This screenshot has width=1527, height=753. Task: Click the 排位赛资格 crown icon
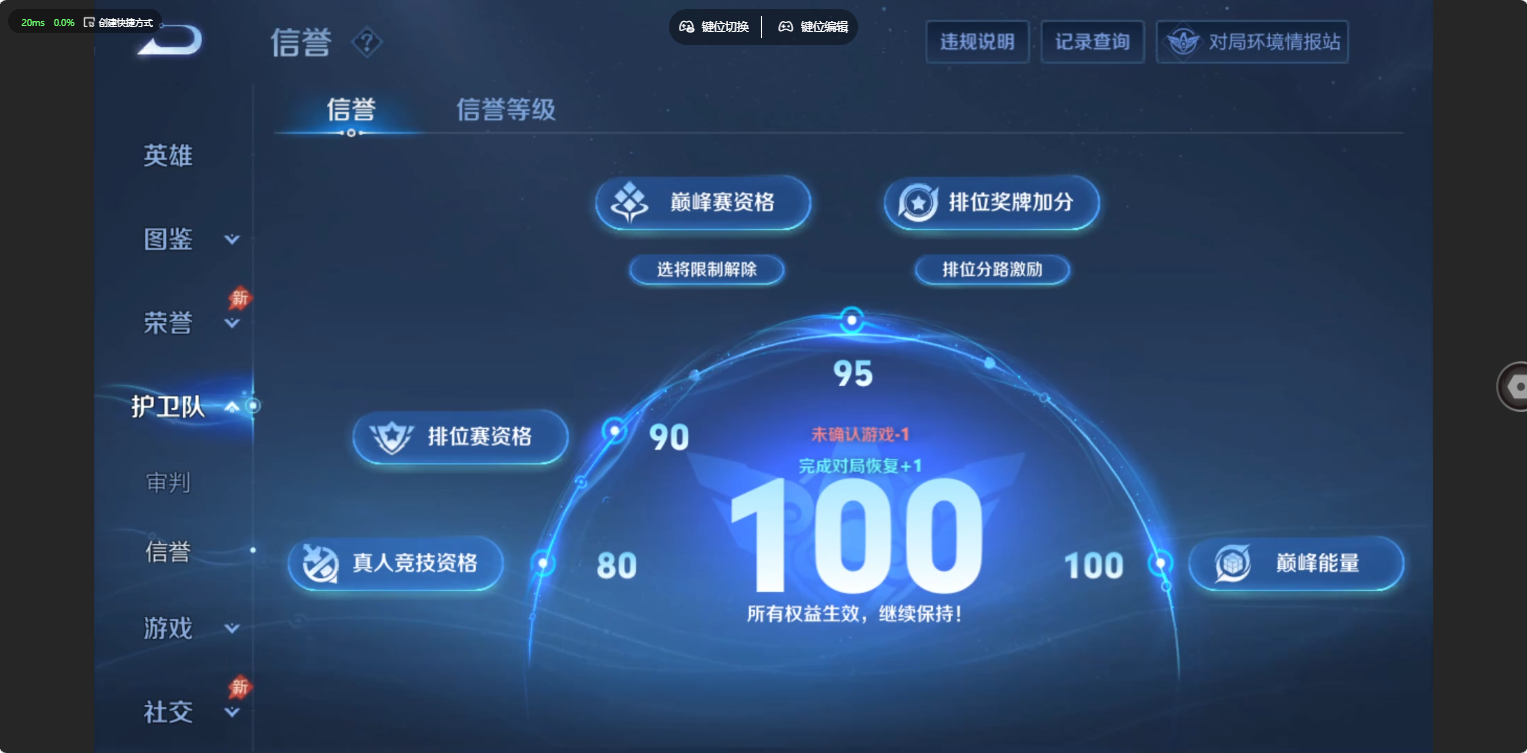click(x=391, y=438)
